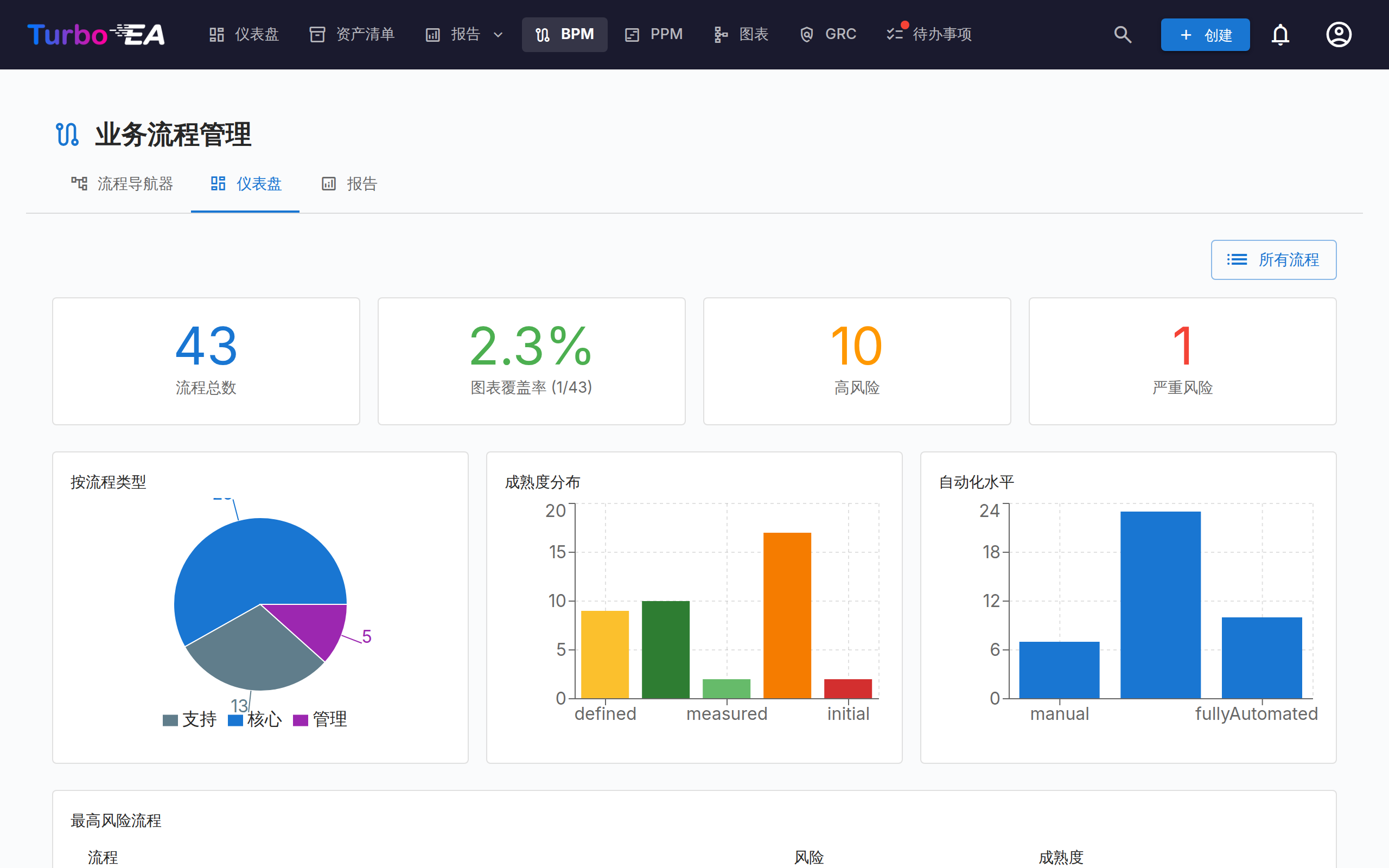Click the 成熟度 column header
The height and width of the screenshot is (868, 1389).
(1061, 858)
